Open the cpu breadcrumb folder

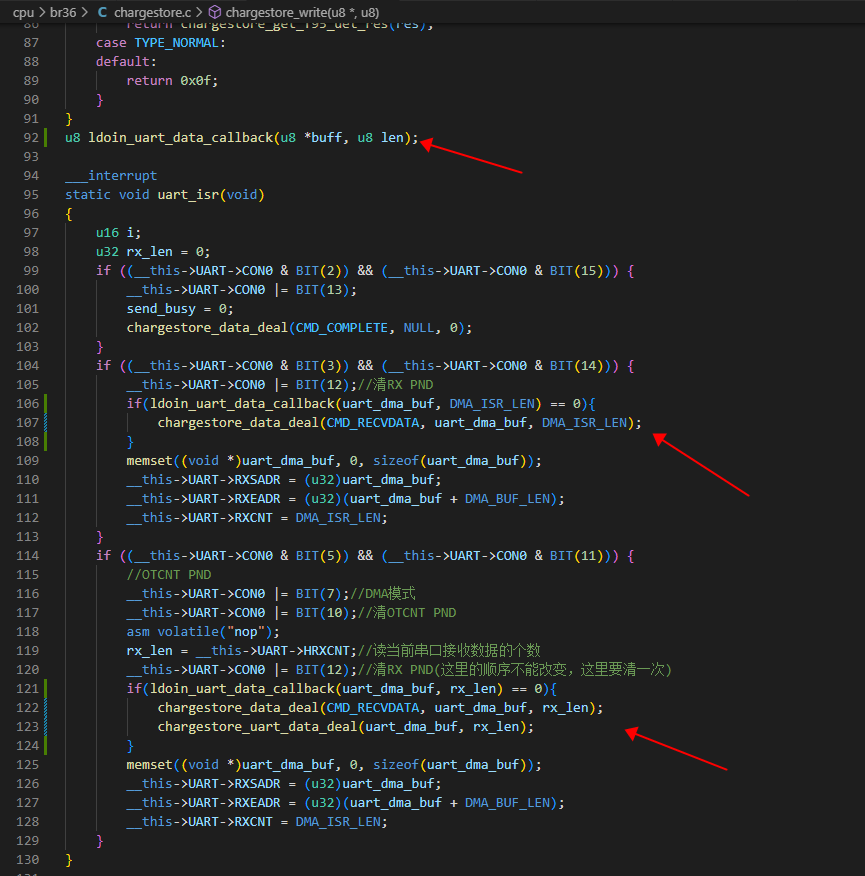(x=23, y=12)
